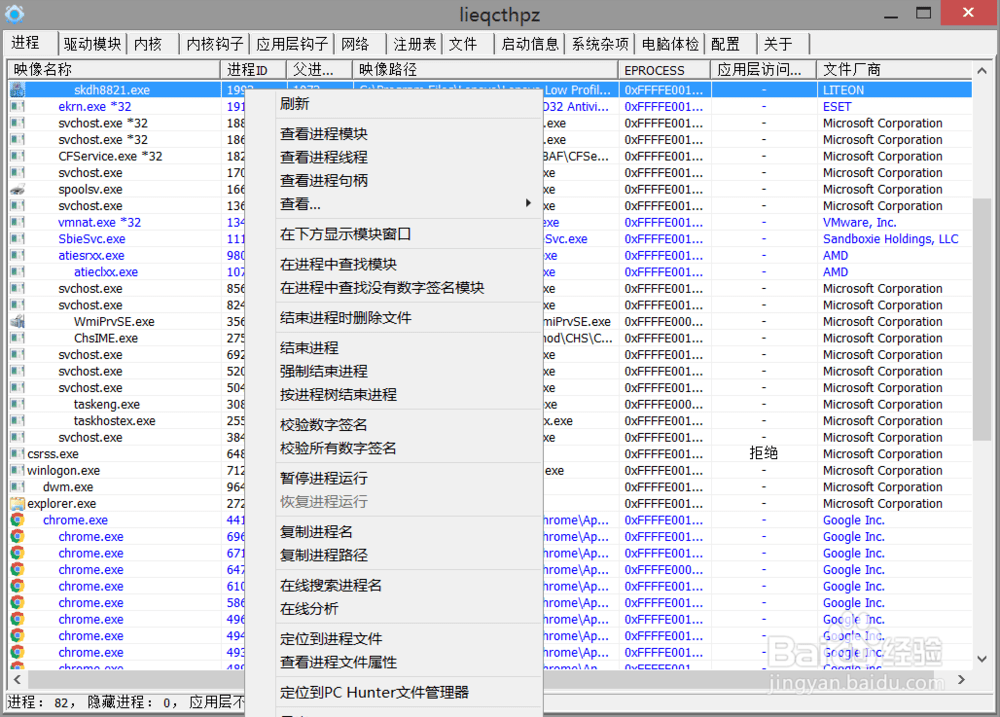The height and width of the screenshot is (717, 1000).
Task: Sort by the 文件厂商 column header
Action: coord(894,70)
